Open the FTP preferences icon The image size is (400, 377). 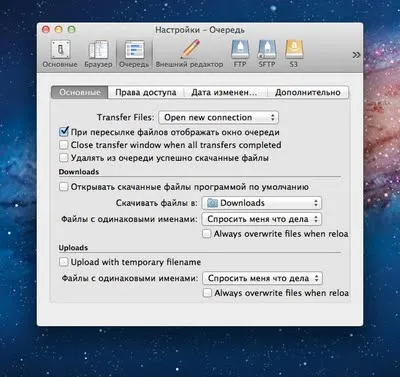(x=240, y=54)
